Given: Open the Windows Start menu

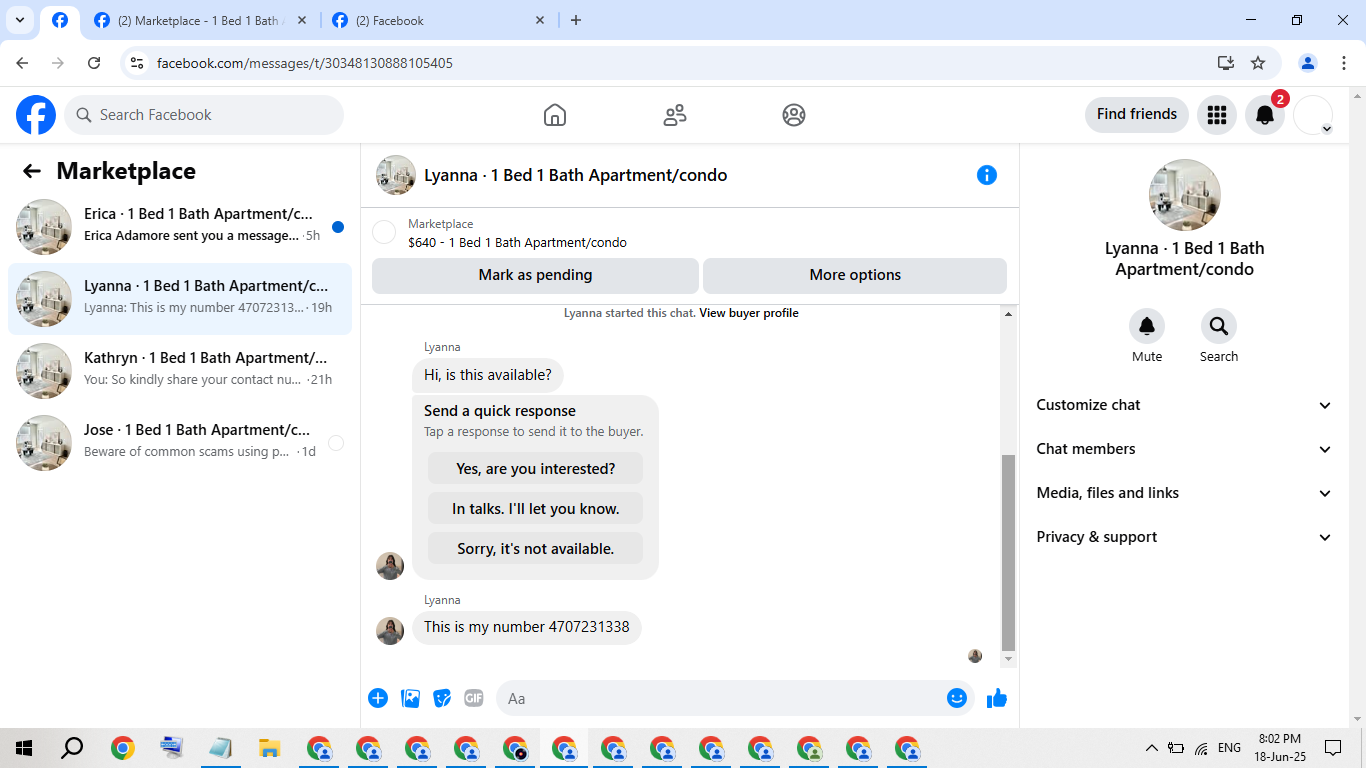Looking at the screenshot, I should tap(24, 748).
